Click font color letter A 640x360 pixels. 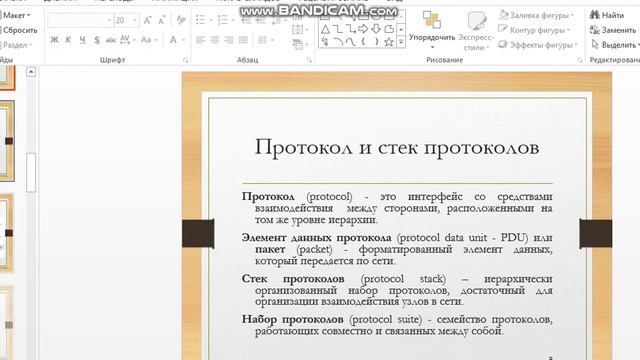point(173,40)
